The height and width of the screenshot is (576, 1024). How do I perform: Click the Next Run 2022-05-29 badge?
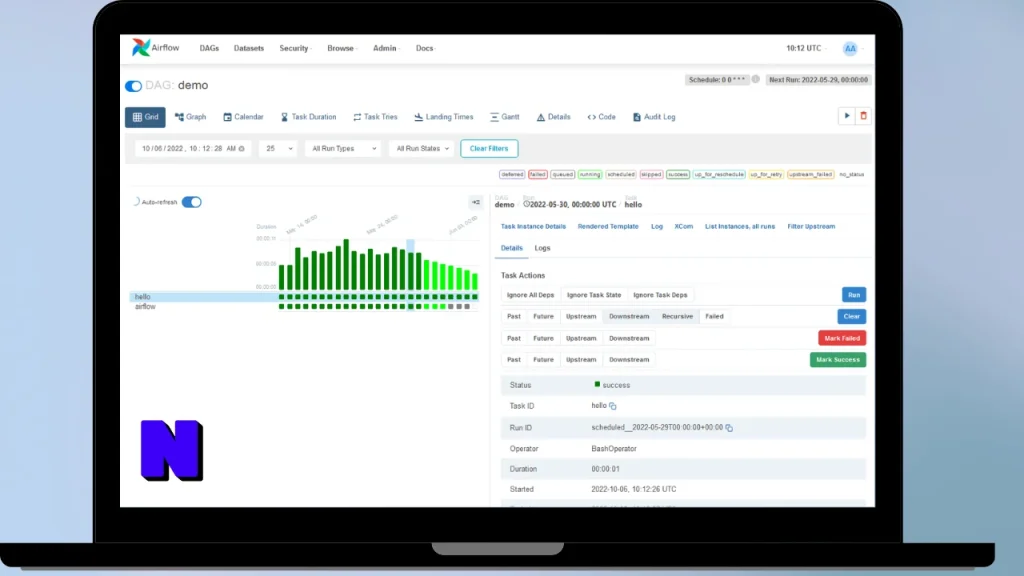(818, 80)
